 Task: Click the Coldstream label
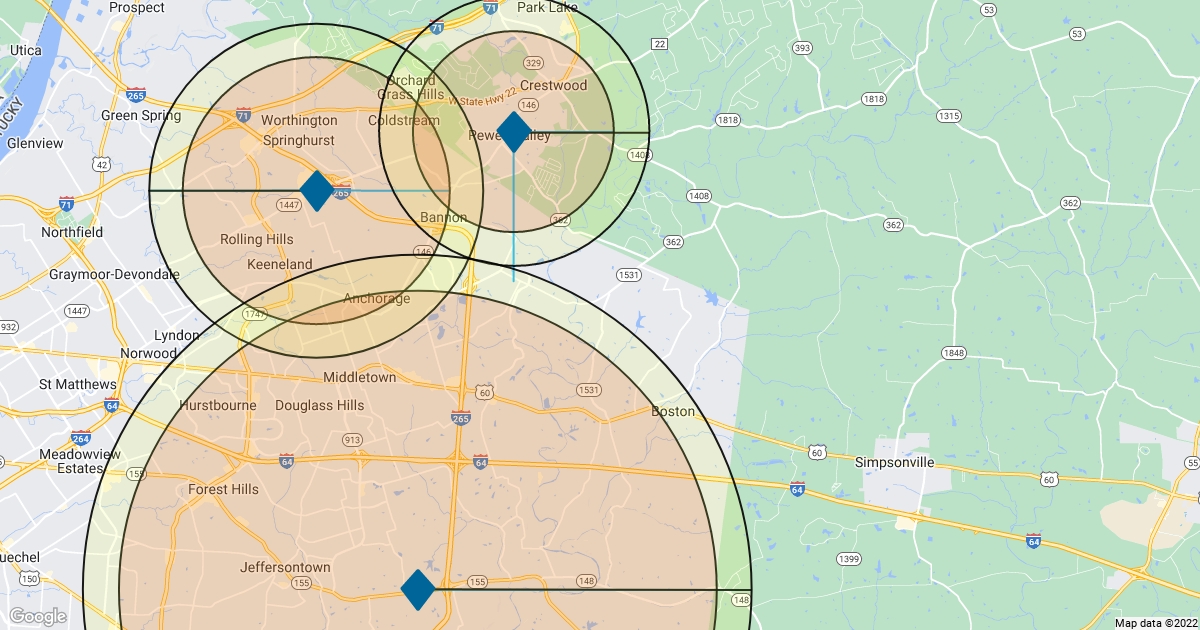tap(404, 120)
